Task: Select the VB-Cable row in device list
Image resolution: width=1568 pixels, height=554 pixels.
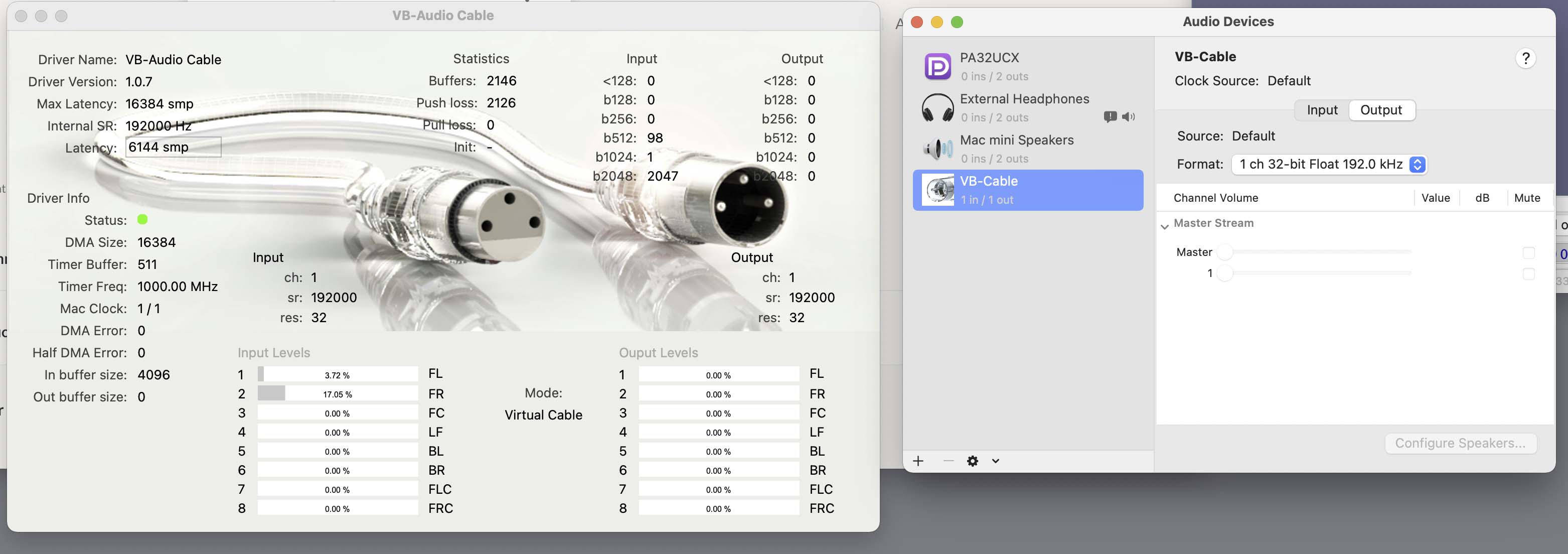Action: (1027, 190)
